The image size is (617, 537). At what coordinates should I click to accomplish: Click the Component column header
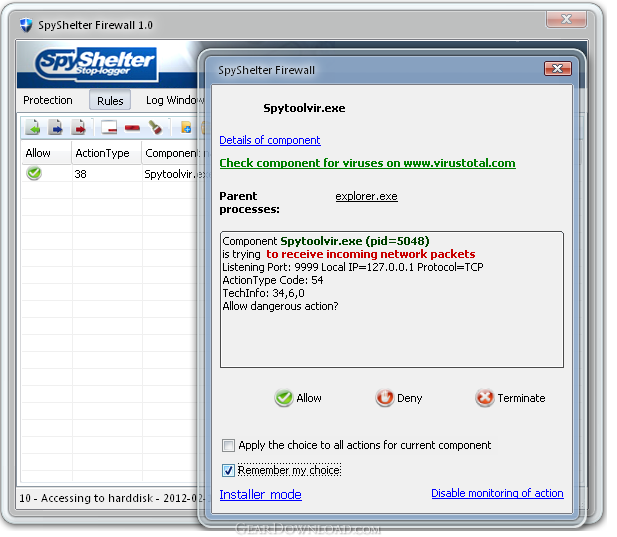(173, 153)
